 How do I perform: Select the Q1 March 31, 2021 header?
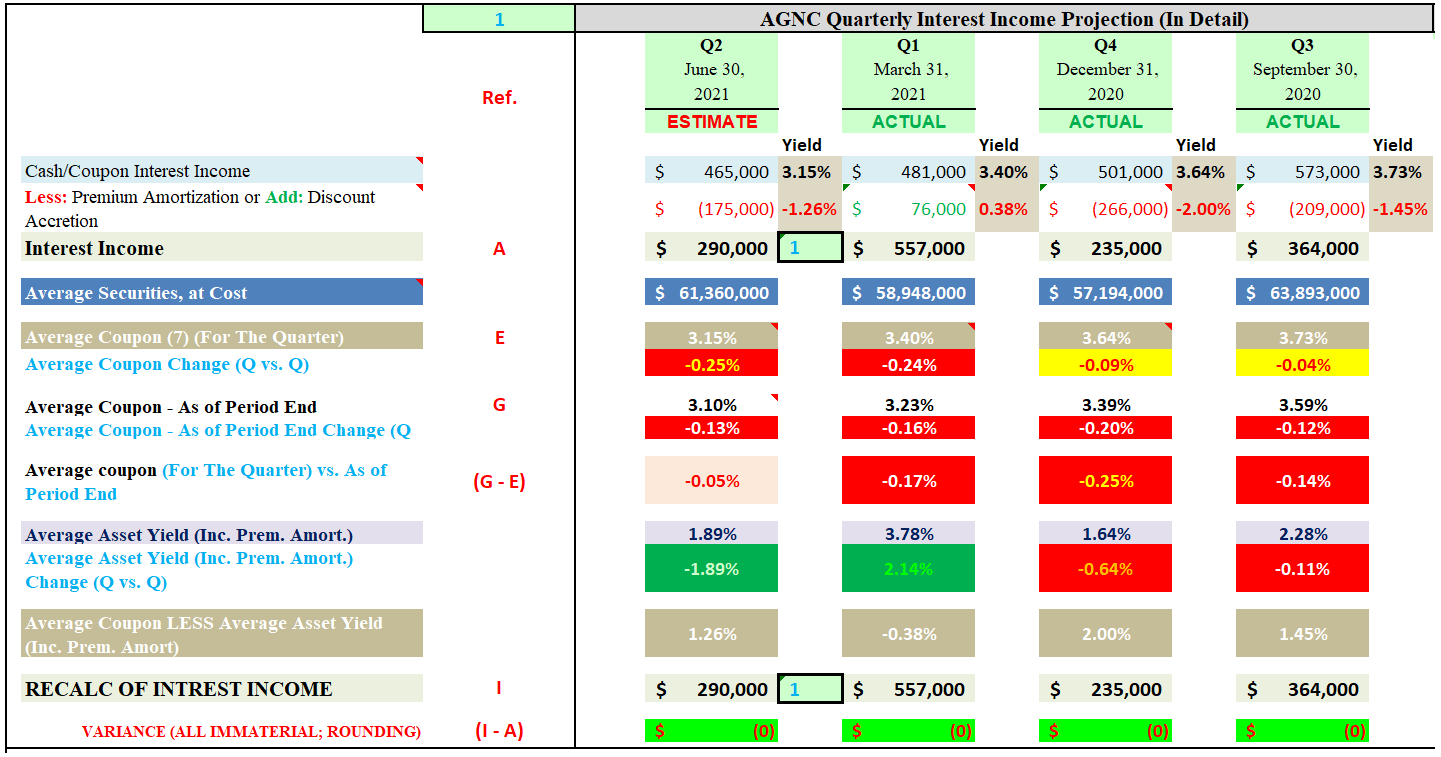coord(908,70)
